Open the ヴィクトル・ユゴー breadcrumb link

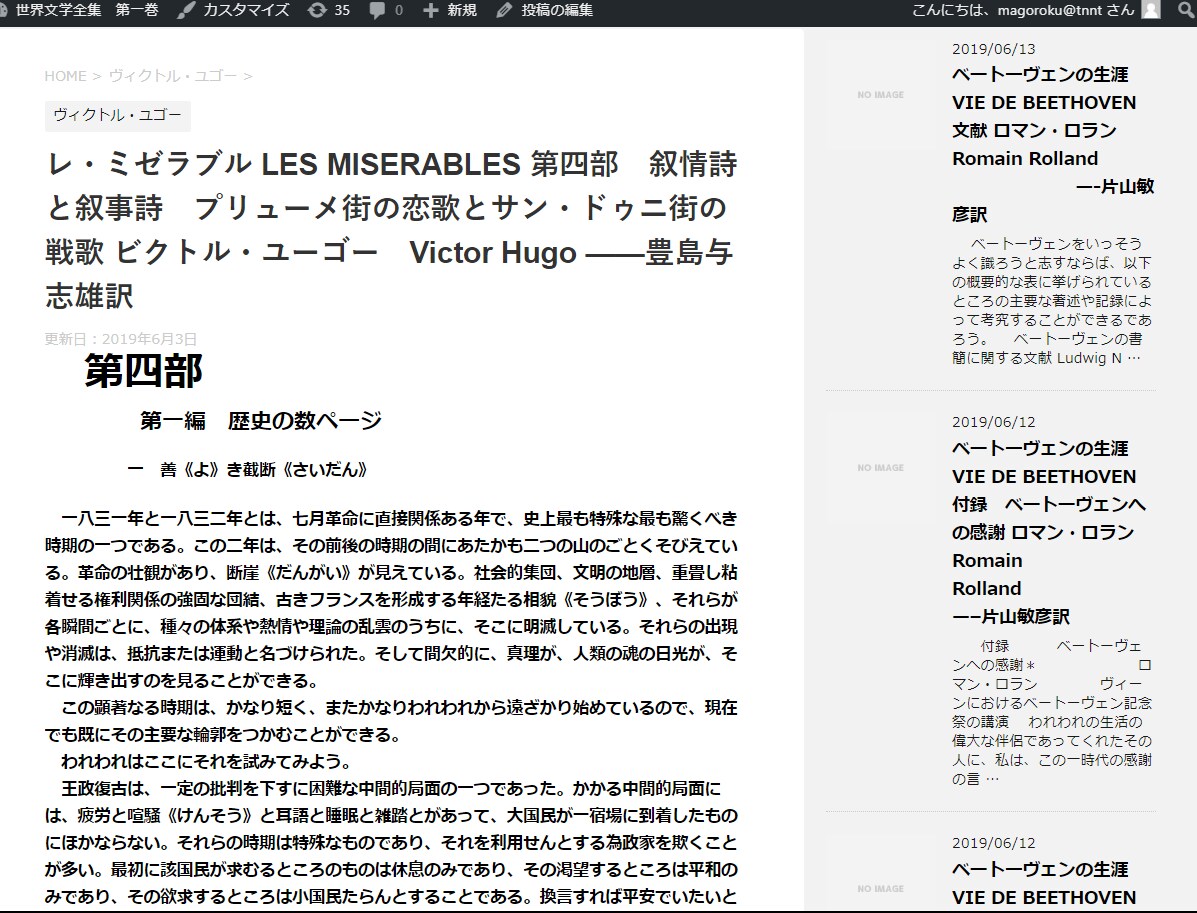click(x=173, y=76)
